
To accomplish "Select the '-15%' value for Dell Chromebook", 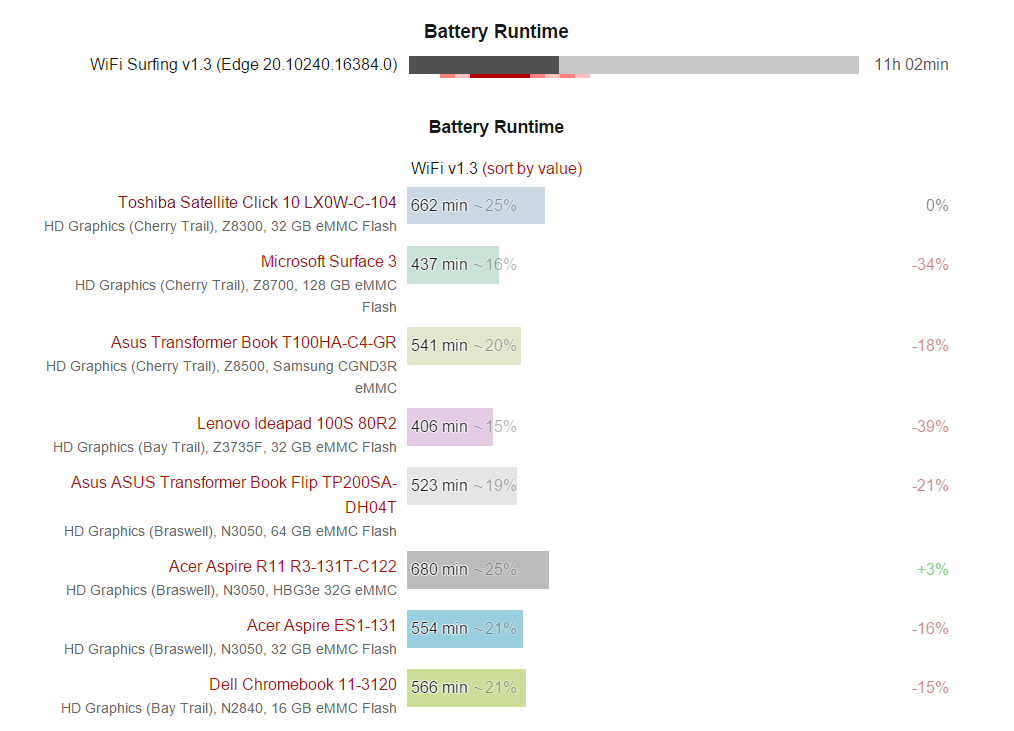I will [930, 687].
